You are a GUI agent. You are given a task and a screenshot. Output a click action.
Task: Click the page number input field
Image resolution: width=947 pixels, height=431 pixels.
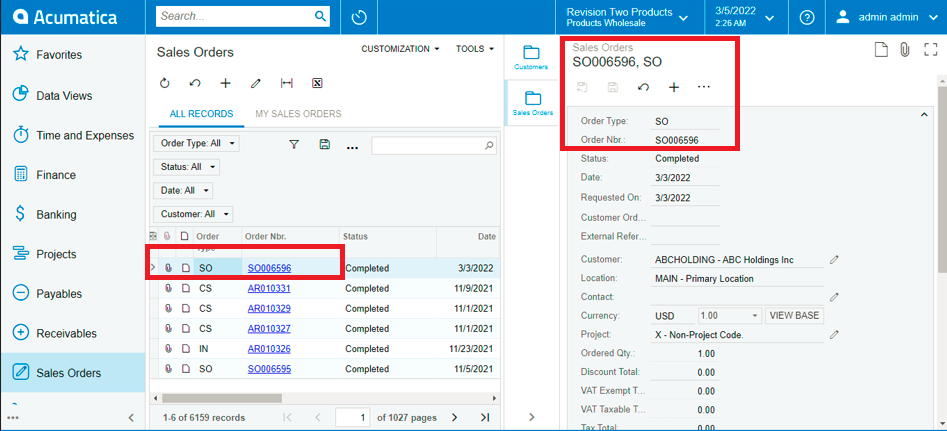point(353,417)
